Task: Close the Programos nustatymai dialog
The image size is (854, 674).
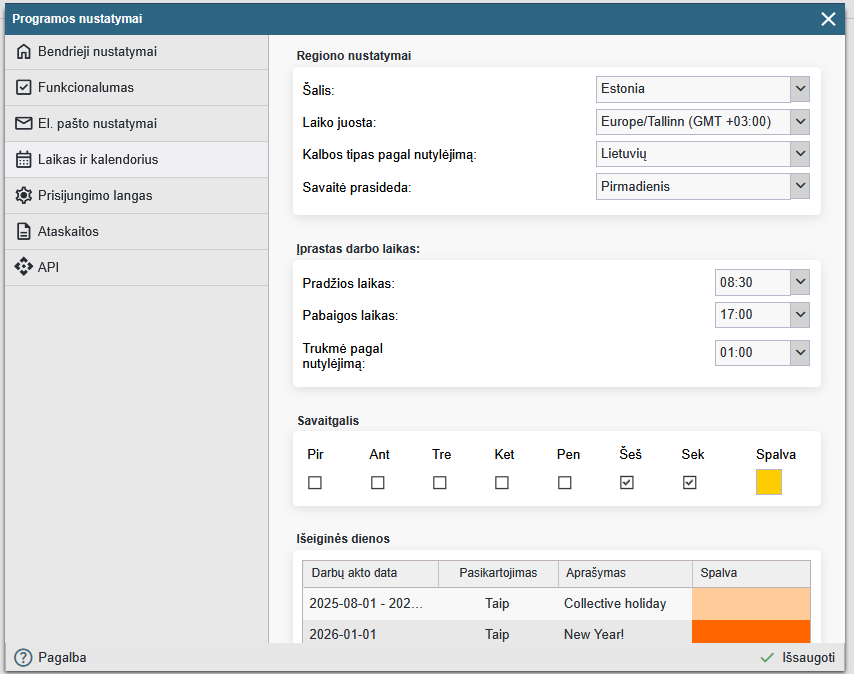Action: click(x=828, y=19)
